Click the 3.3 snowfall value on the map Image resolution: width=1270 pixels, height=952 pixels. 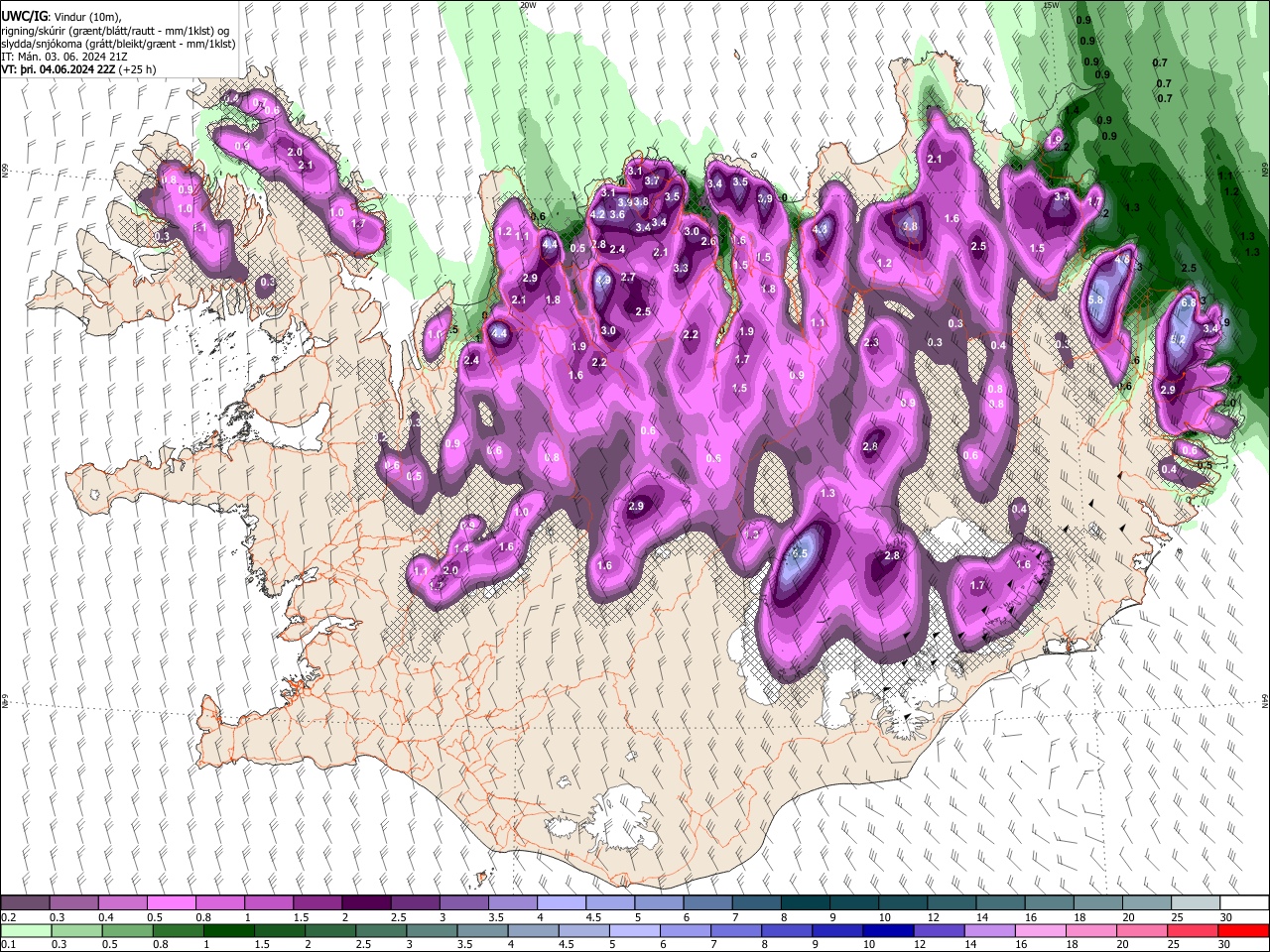pyautogui.click(x=681, y=268)
